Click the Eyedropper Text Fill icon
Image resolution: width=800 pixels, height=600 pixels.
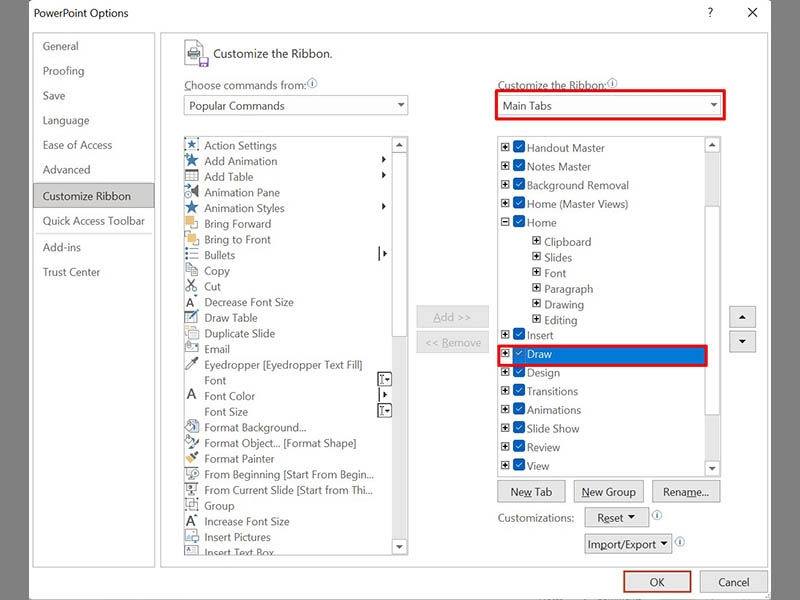click(192, 364)
